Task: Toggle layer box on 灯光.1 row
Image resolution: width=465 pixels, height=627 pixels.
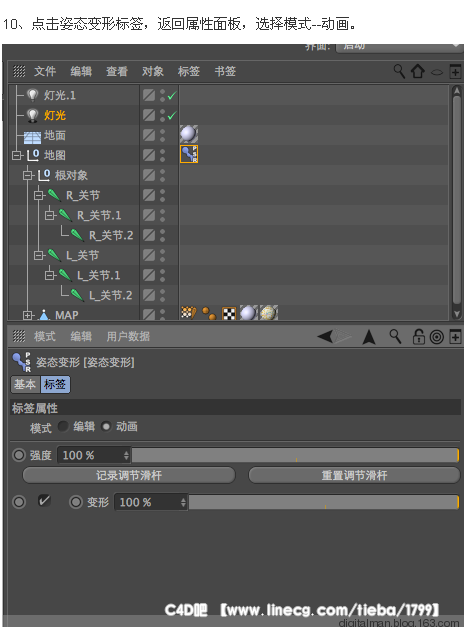Action: [x=149, y=95]
